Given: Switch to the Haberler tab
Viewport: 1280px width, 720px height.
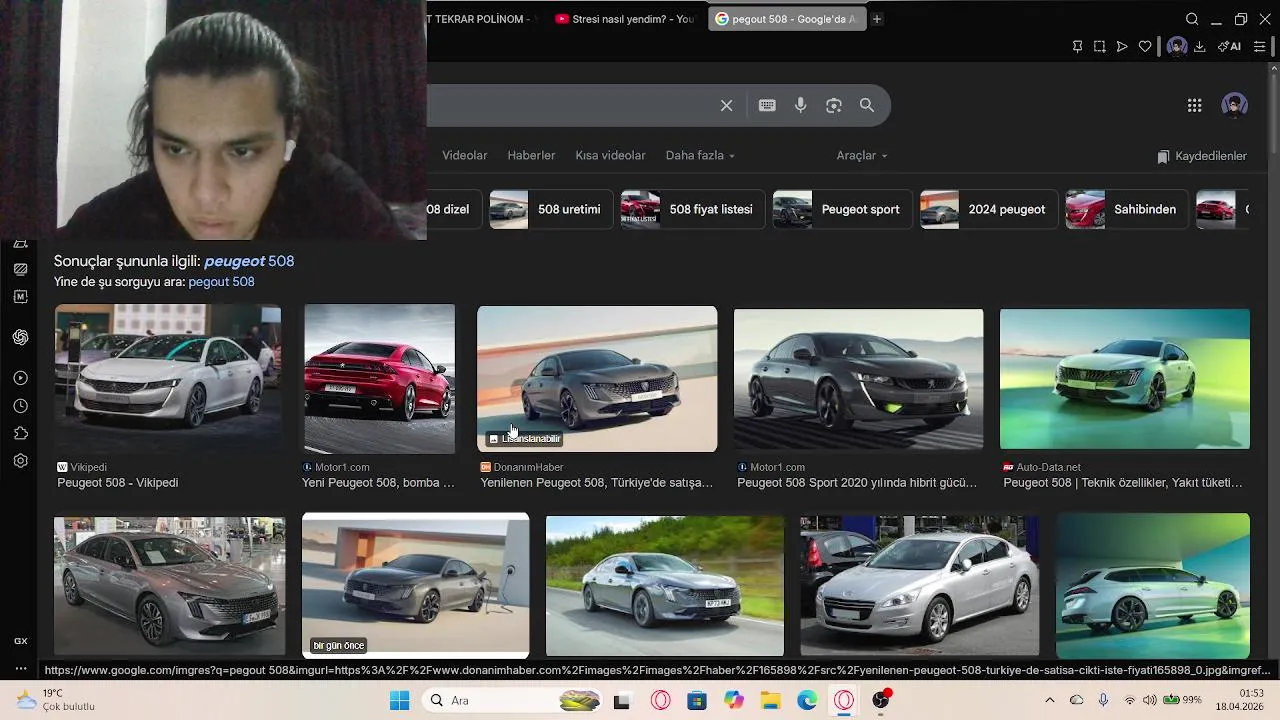Looking at the screenshot, I should coord(531,155).
